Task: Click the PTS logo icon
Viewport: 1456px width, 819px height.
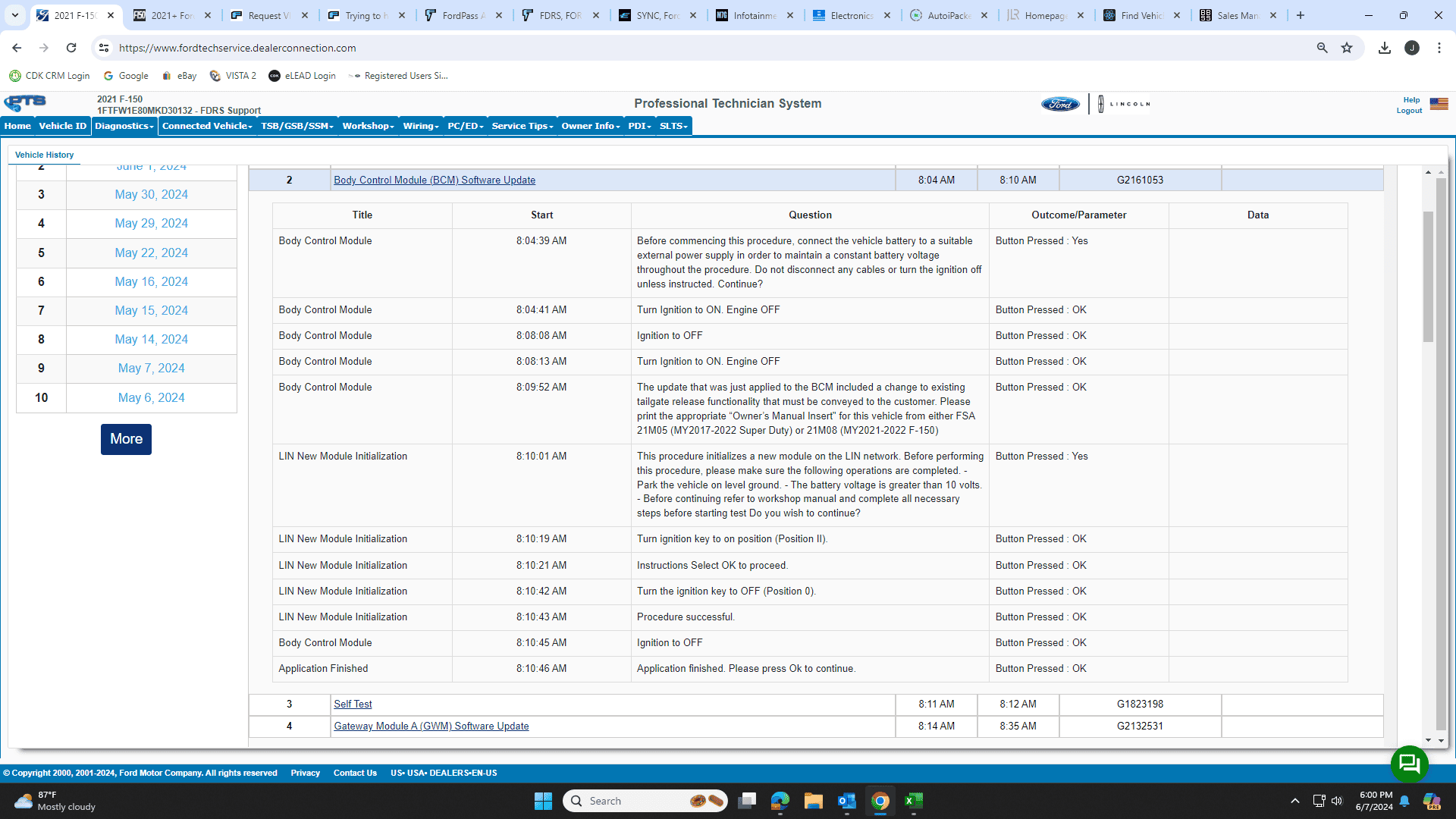Action: [25, 103]
